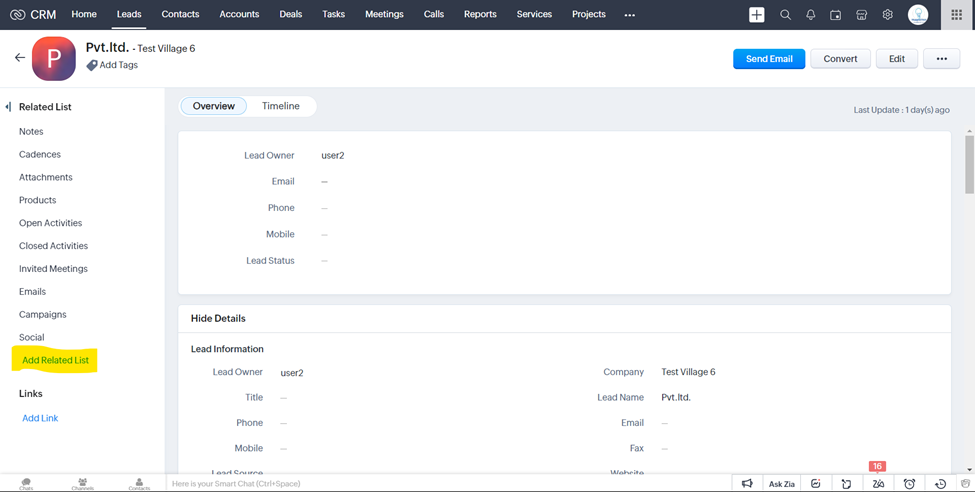Open the Leads module tab
This screenshot has height=492, width=975.
pos(129,14)
